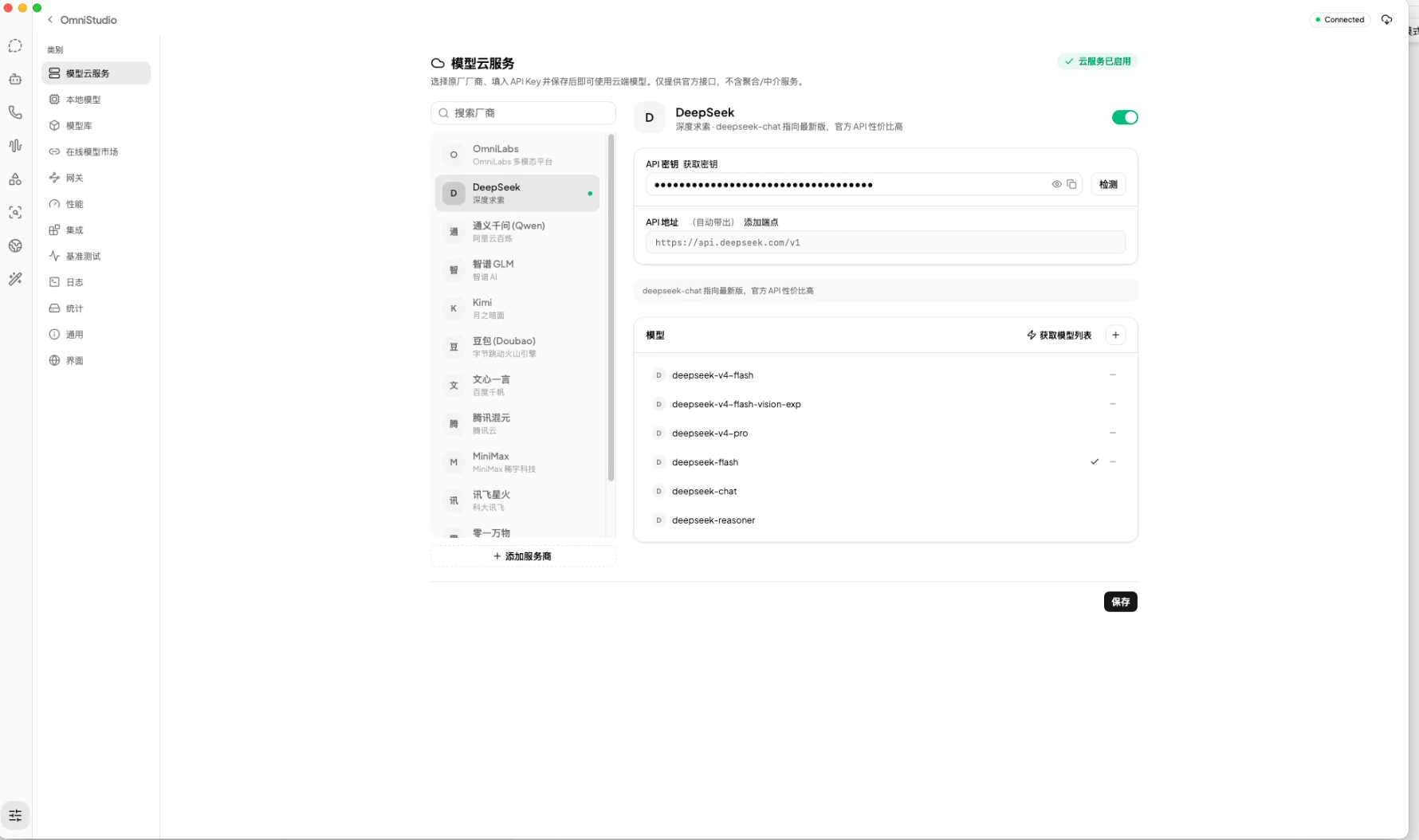Screen dimensions: 1419x840
Task: Open 集成 category
Action: pyautogui.click(x=96, y=230)
